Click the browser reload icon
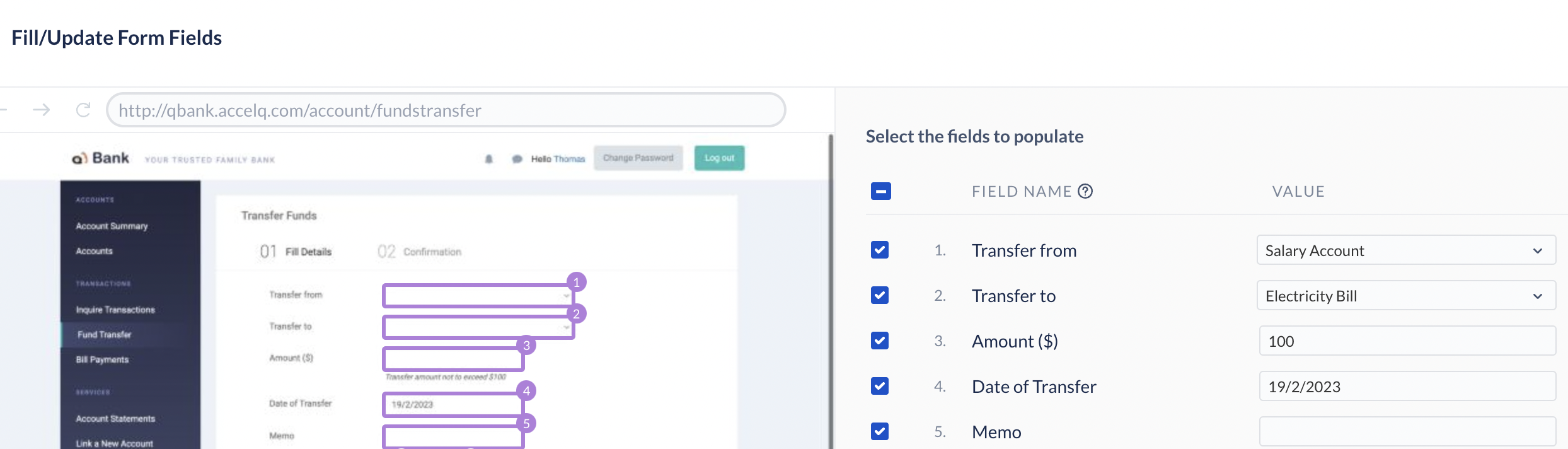This screenshot has width=1568, height=449. 83,110
